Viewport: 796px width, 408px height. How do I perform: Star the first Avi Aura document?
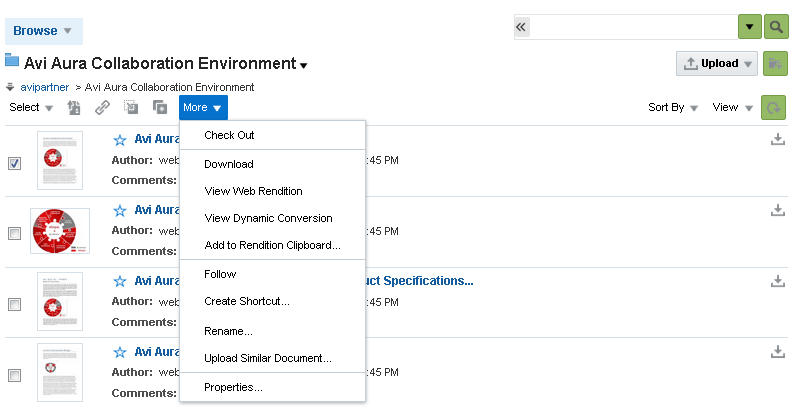point(120,140)
